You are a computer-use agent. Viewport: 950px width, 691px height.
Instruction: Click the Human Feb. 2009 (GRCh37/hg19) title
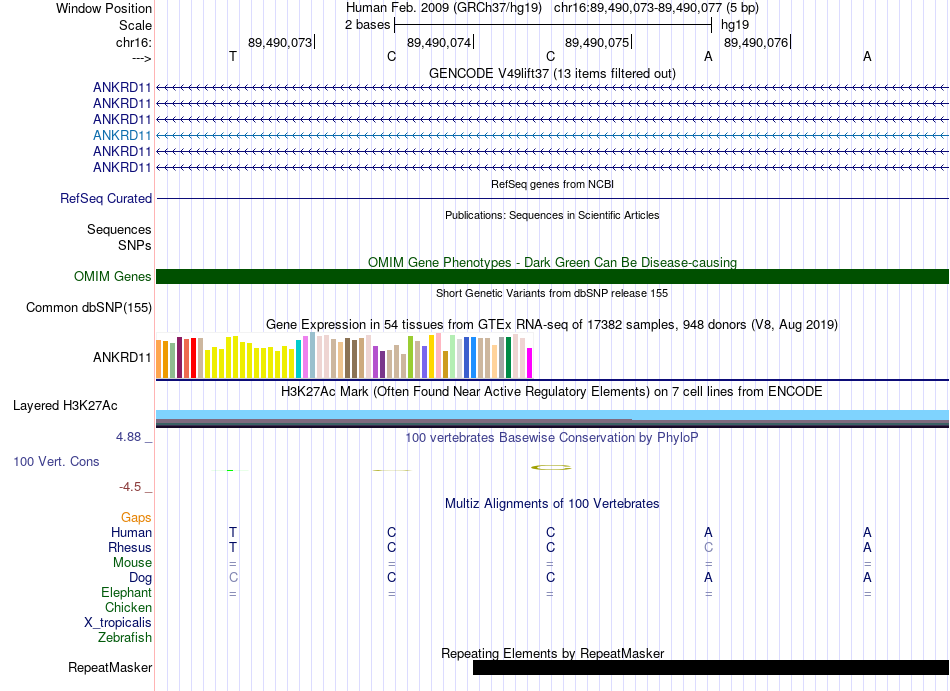coord(443,8)
